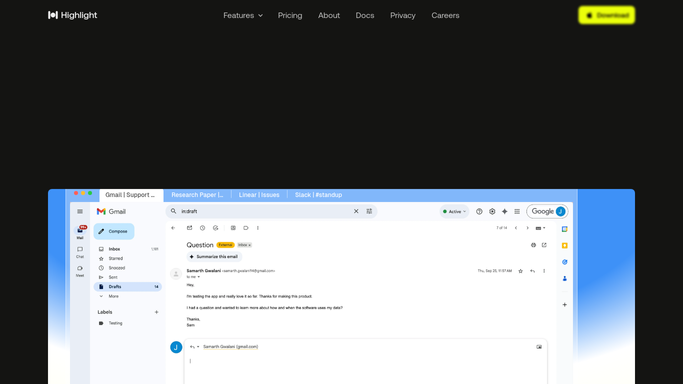
Task: Click Summarize this email button
Action: (214, 257)
